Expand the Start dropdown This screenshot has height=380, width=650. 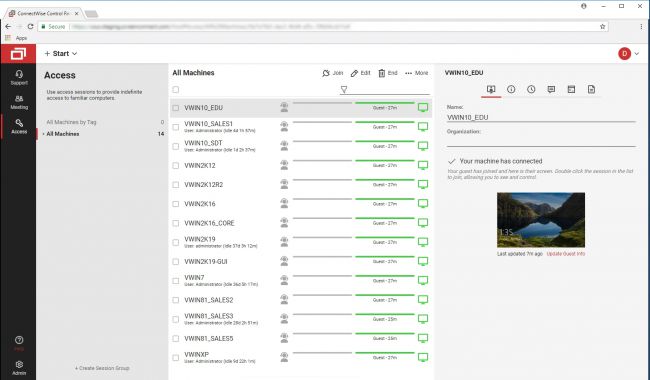click(61, 53)
